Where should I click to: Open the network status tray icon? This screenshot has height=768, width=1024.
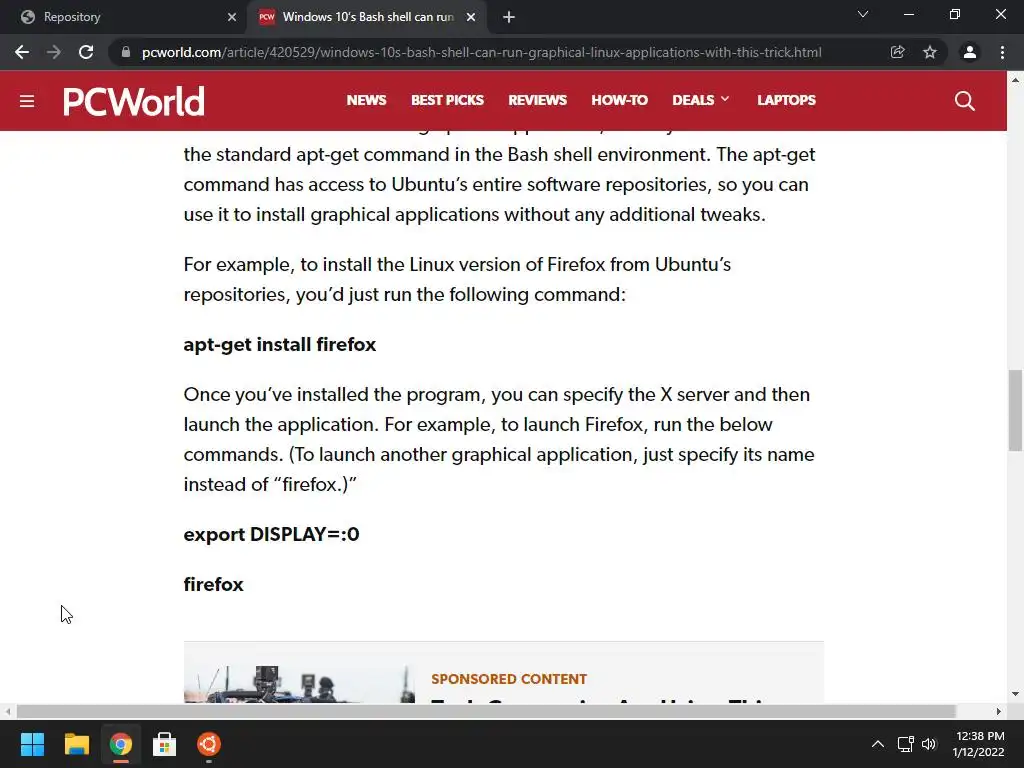906,744
